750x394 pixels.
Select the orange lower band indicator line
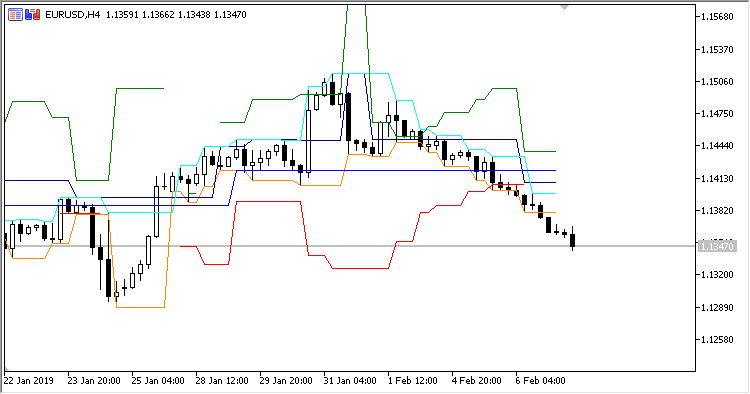141,307
